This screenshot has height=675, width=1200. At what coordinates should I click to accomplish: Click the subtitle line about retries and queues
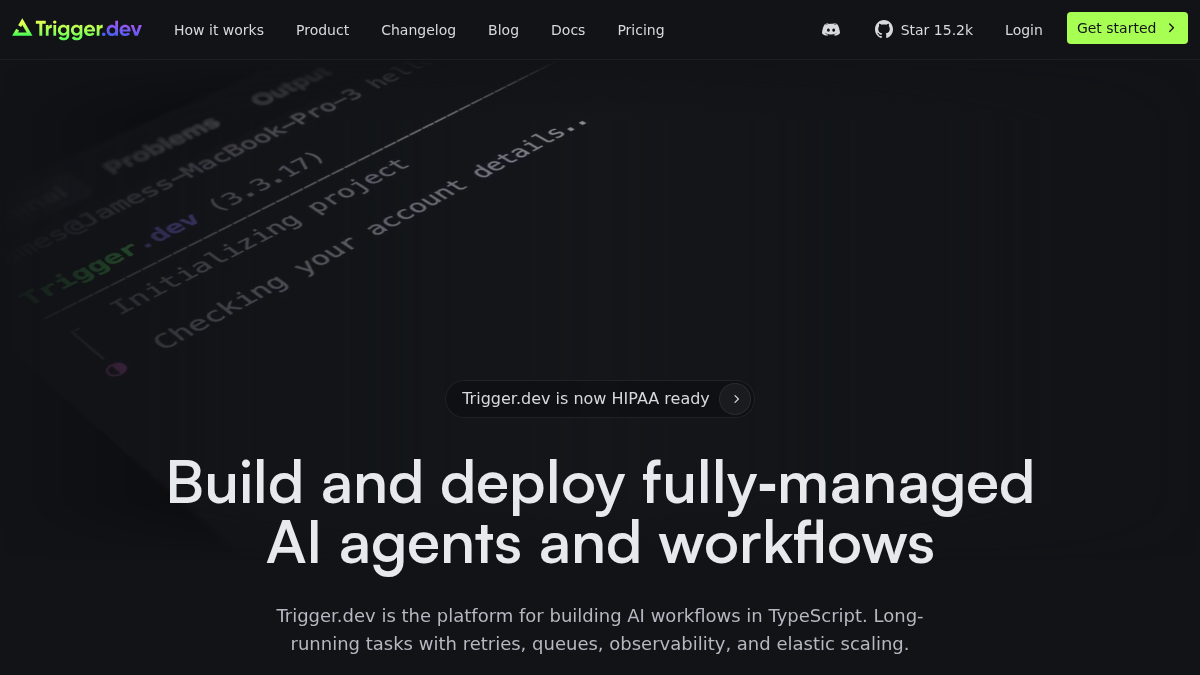[x=600, y=644]
